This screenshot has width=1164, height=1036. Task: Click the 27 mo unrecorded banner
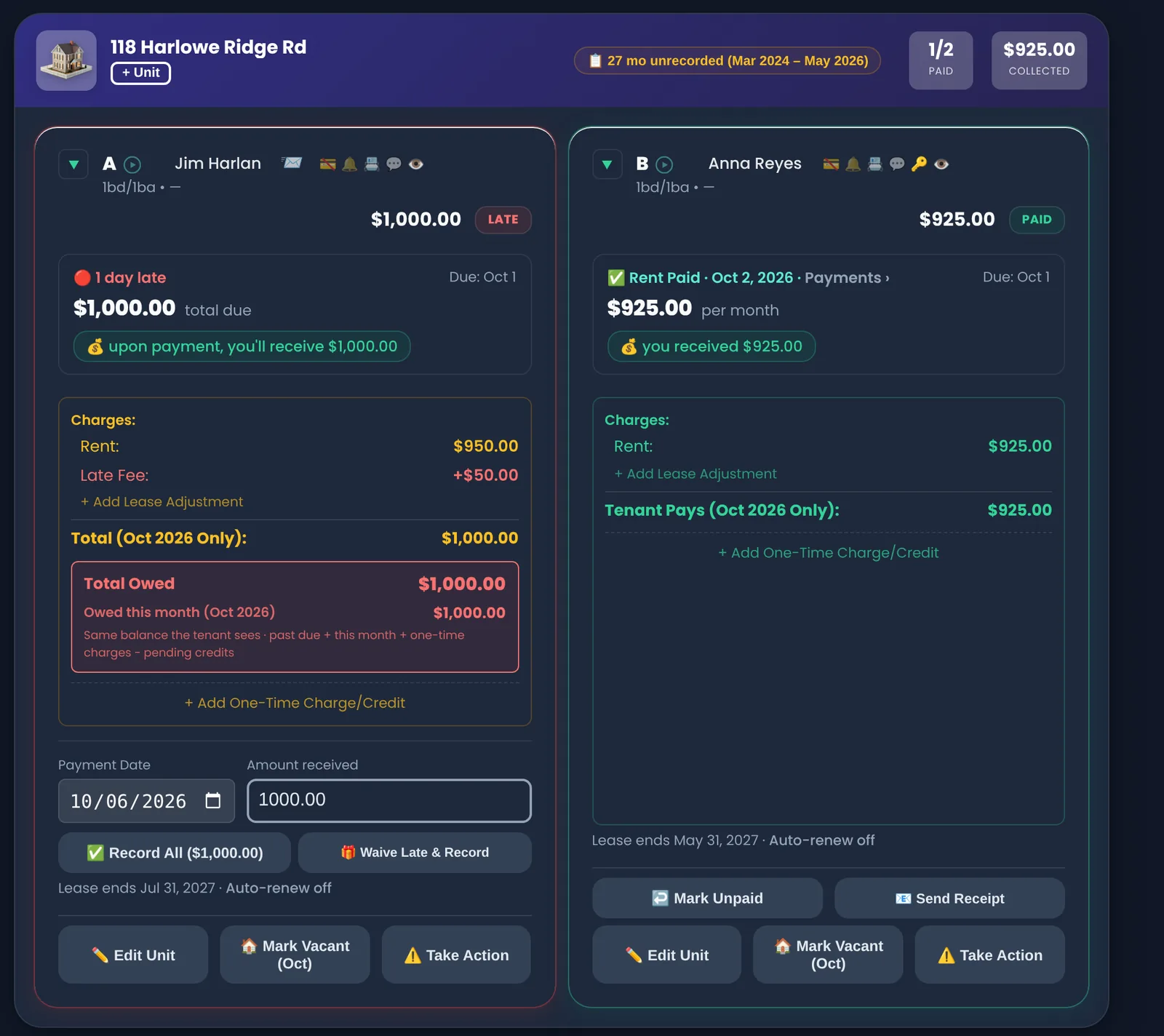tap(727, 60)
